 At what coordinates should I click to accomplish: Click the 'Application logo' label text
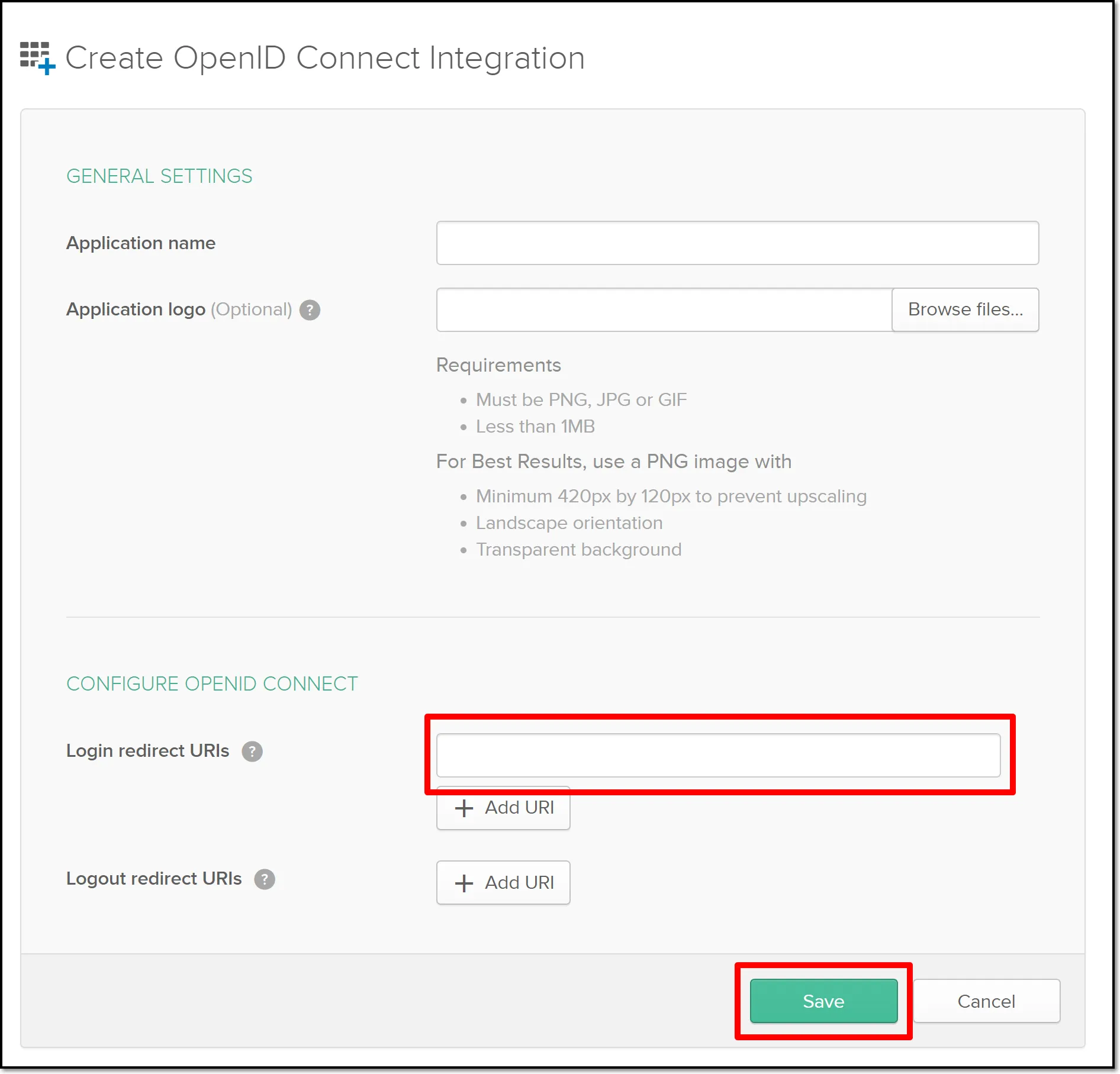[136, 309]
